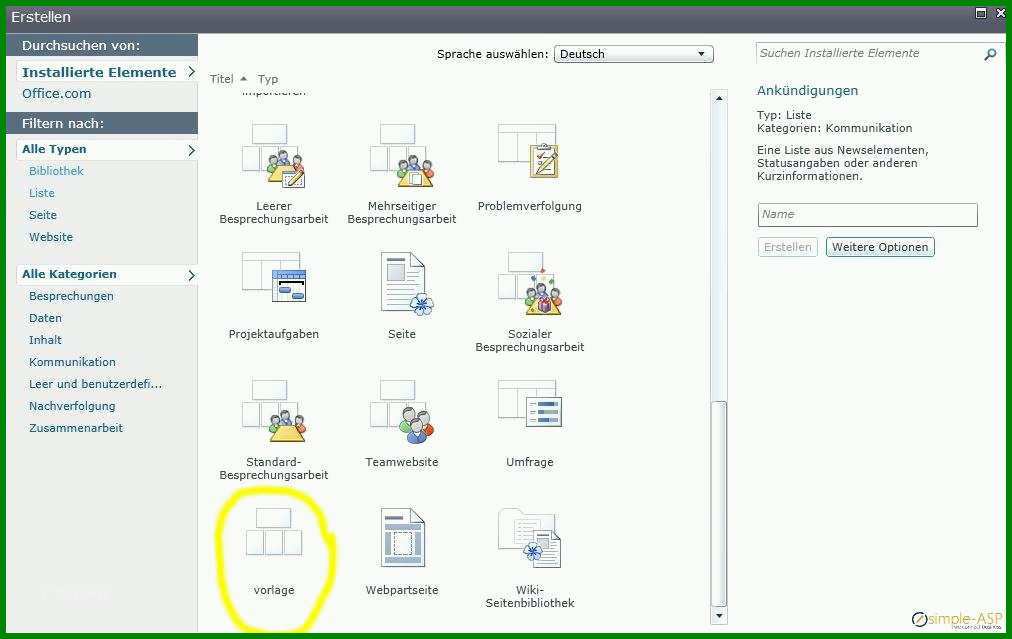
Task: Open the Sprache auswählen dropdown
Action: pyautogui.click(x=634, y=54)
